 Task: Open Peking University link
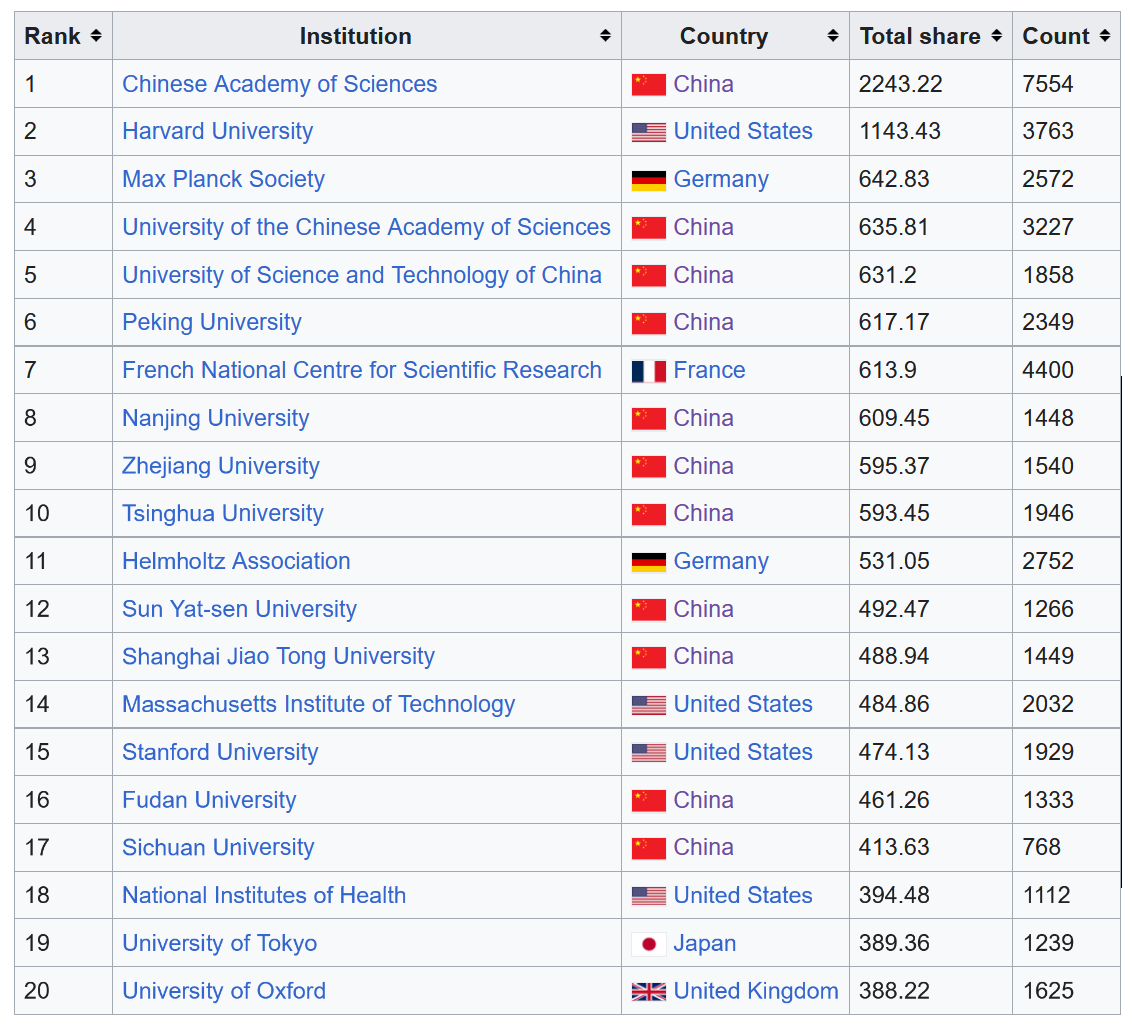point(212,322)
